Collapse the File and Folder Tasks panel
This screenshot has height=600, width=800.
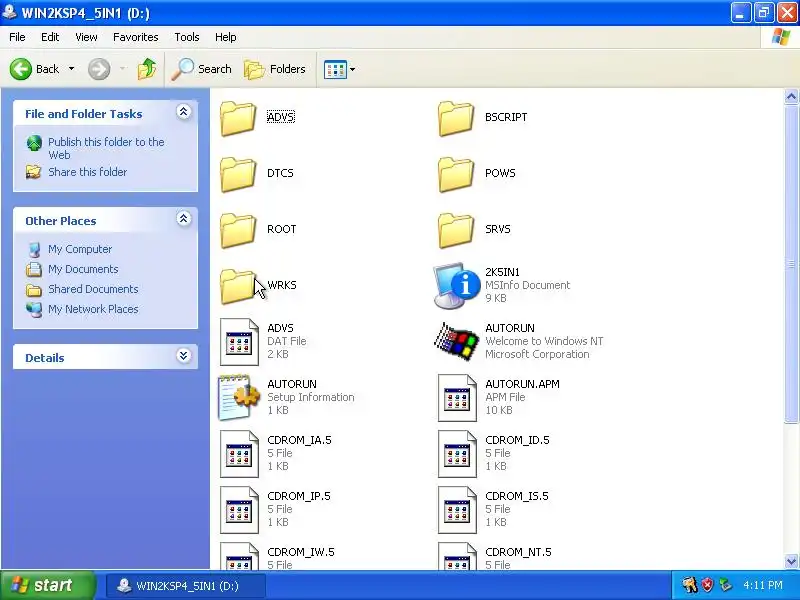[184, 112]
